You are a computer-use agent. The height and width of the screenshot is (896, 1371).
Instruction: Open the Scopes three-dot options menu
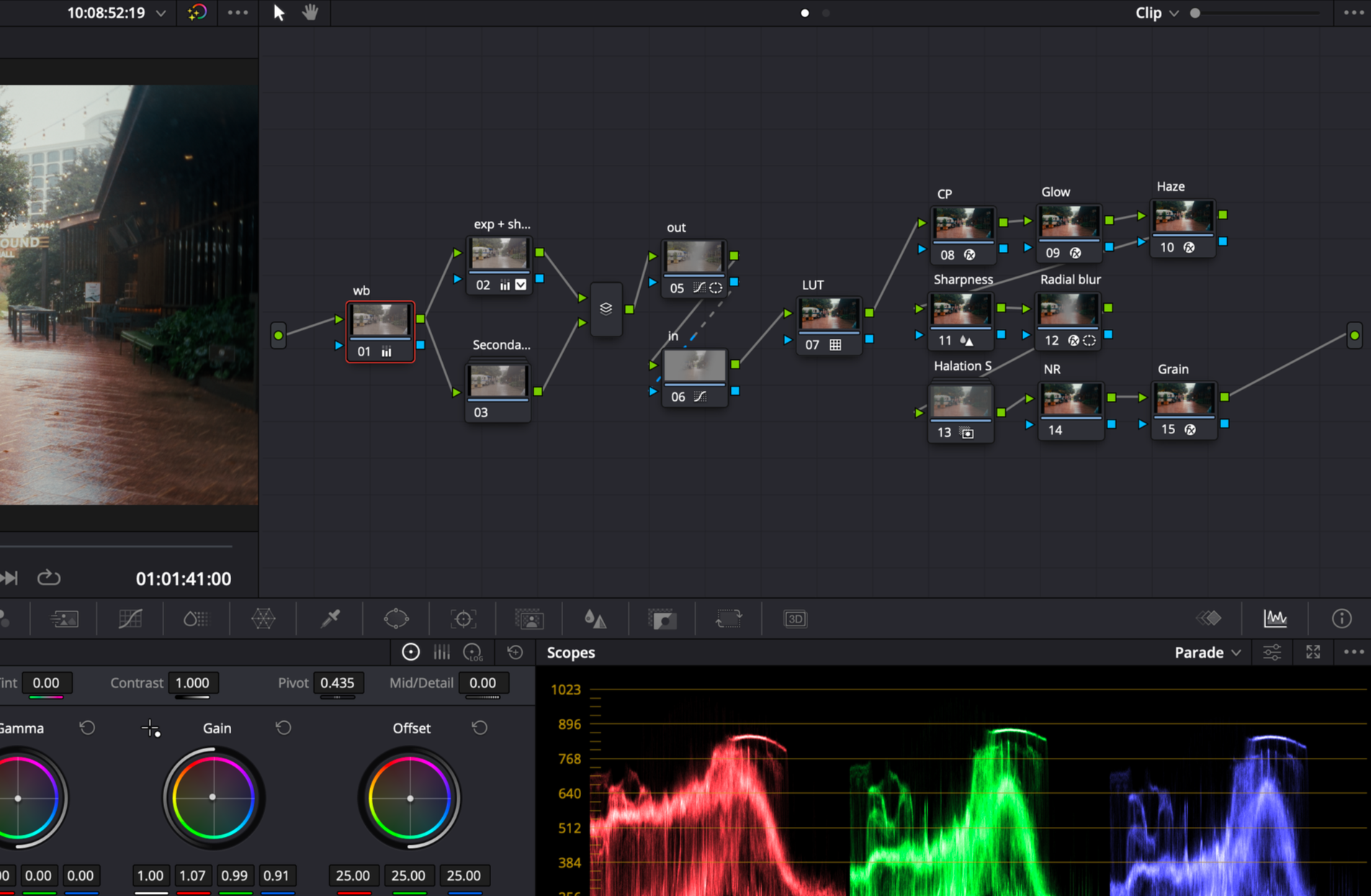[1352, 653]
